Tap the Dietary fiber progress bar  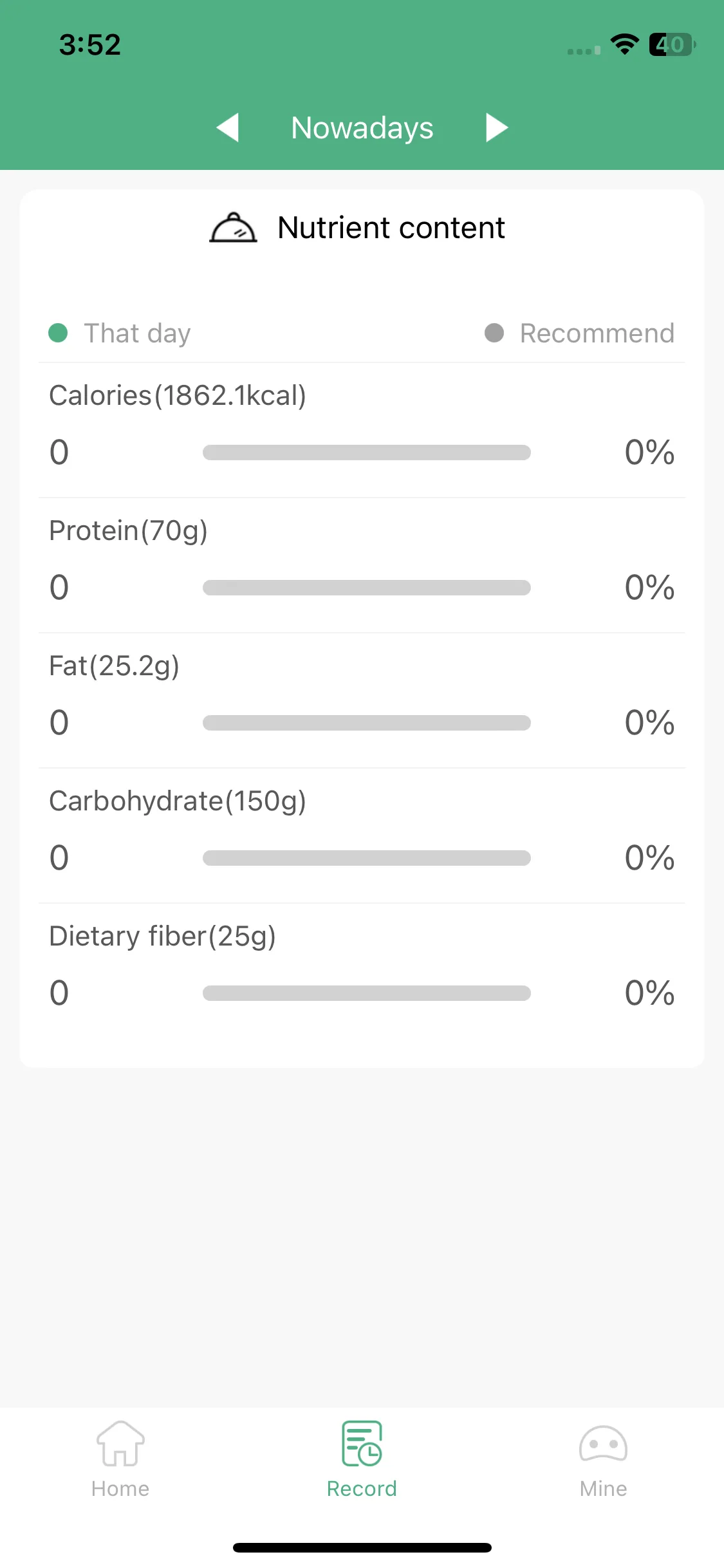point(367,993)
